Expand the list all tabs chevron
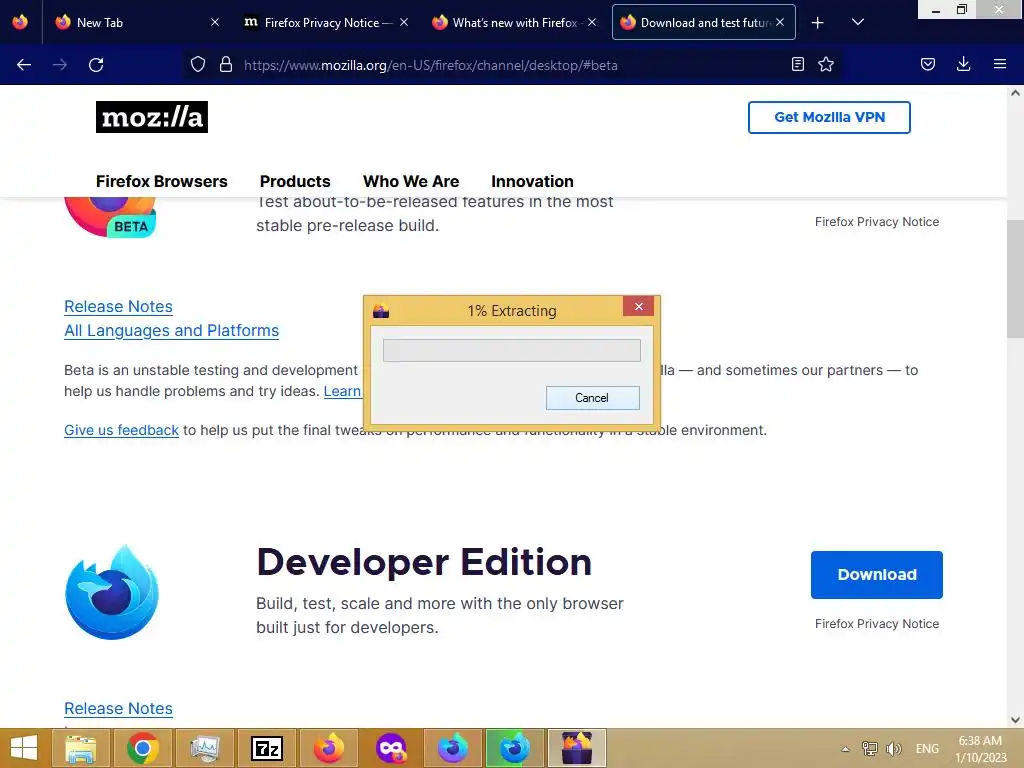This screenshot has width=1024, height=768. (x=858, y=22)
